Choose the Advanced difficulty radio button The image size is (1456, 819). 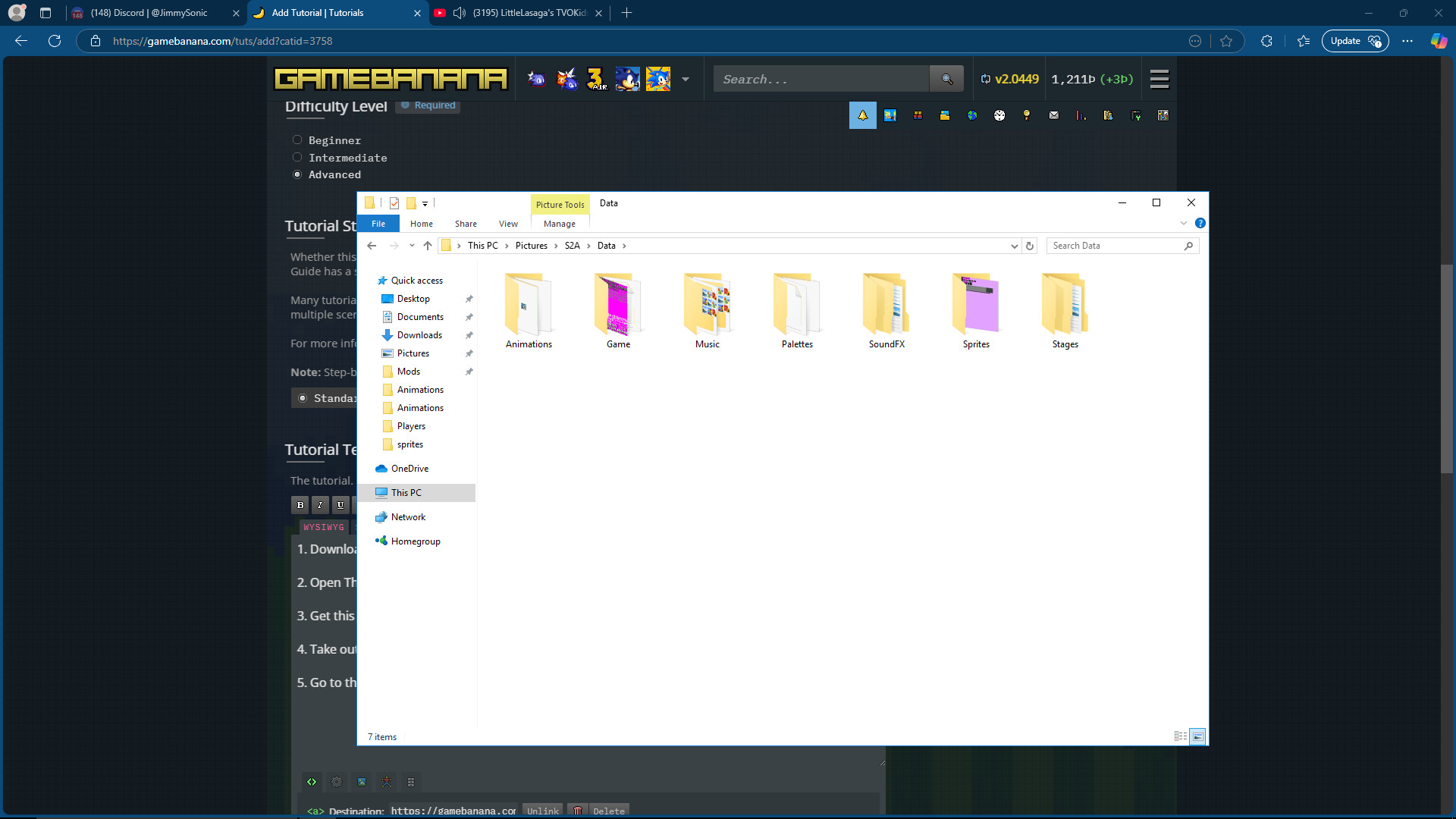(297, 174)
